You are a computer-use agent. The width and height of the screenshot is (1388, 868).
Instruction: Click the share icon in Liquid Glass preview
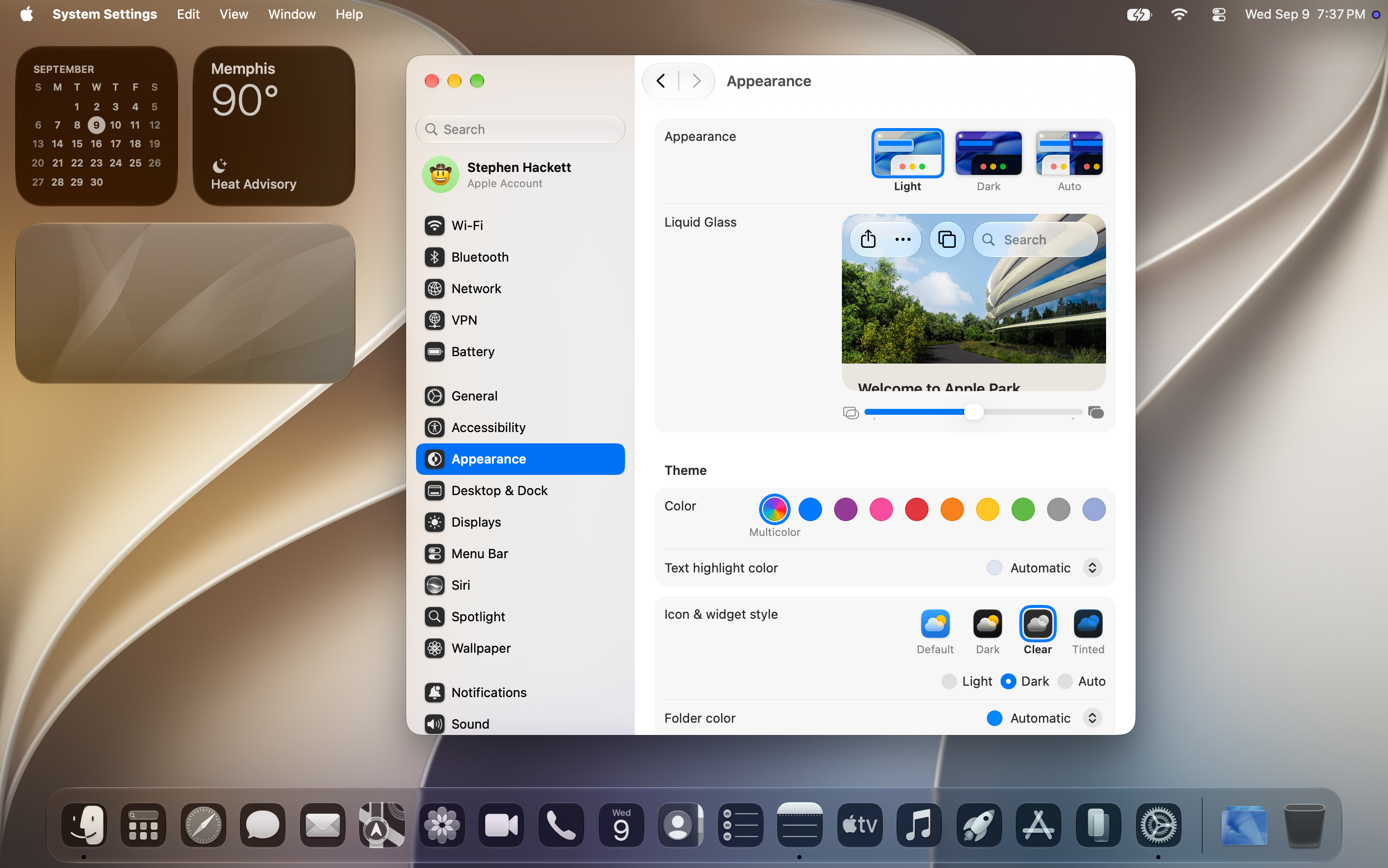867,239
